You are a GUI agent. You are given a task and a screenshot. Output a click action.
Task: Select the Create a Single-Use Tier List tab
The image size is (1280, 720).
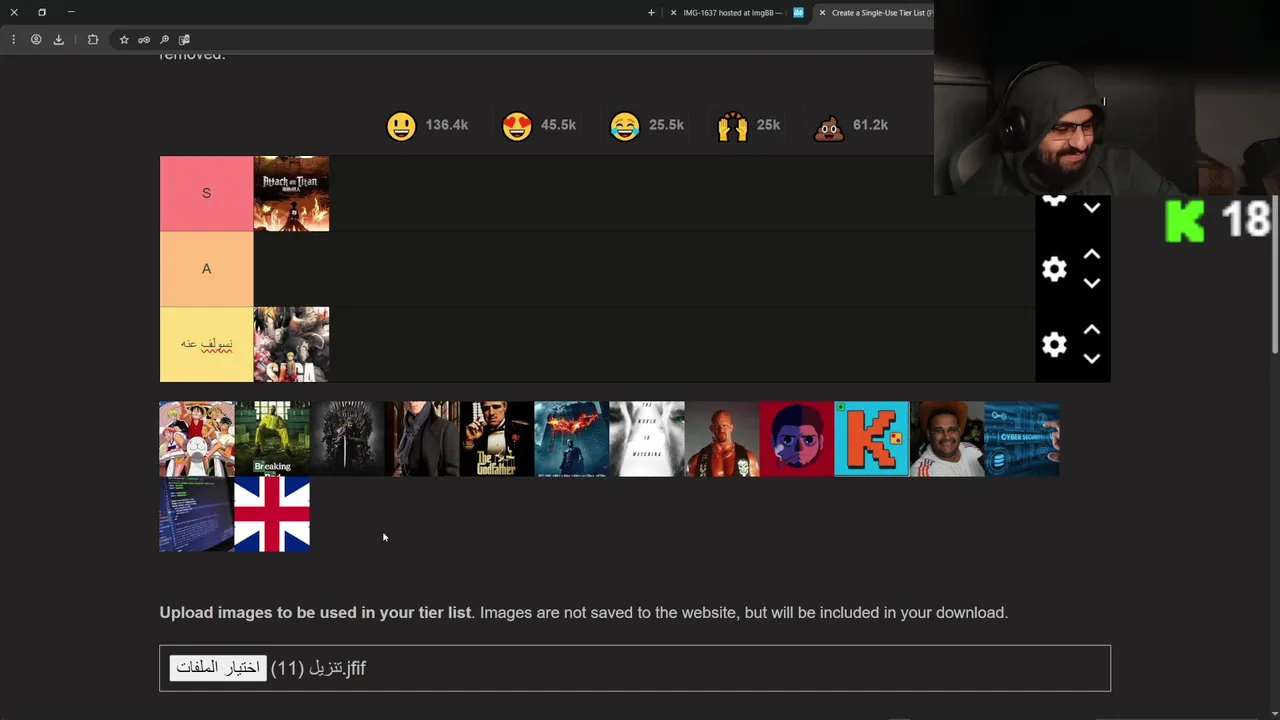point(874,13)
